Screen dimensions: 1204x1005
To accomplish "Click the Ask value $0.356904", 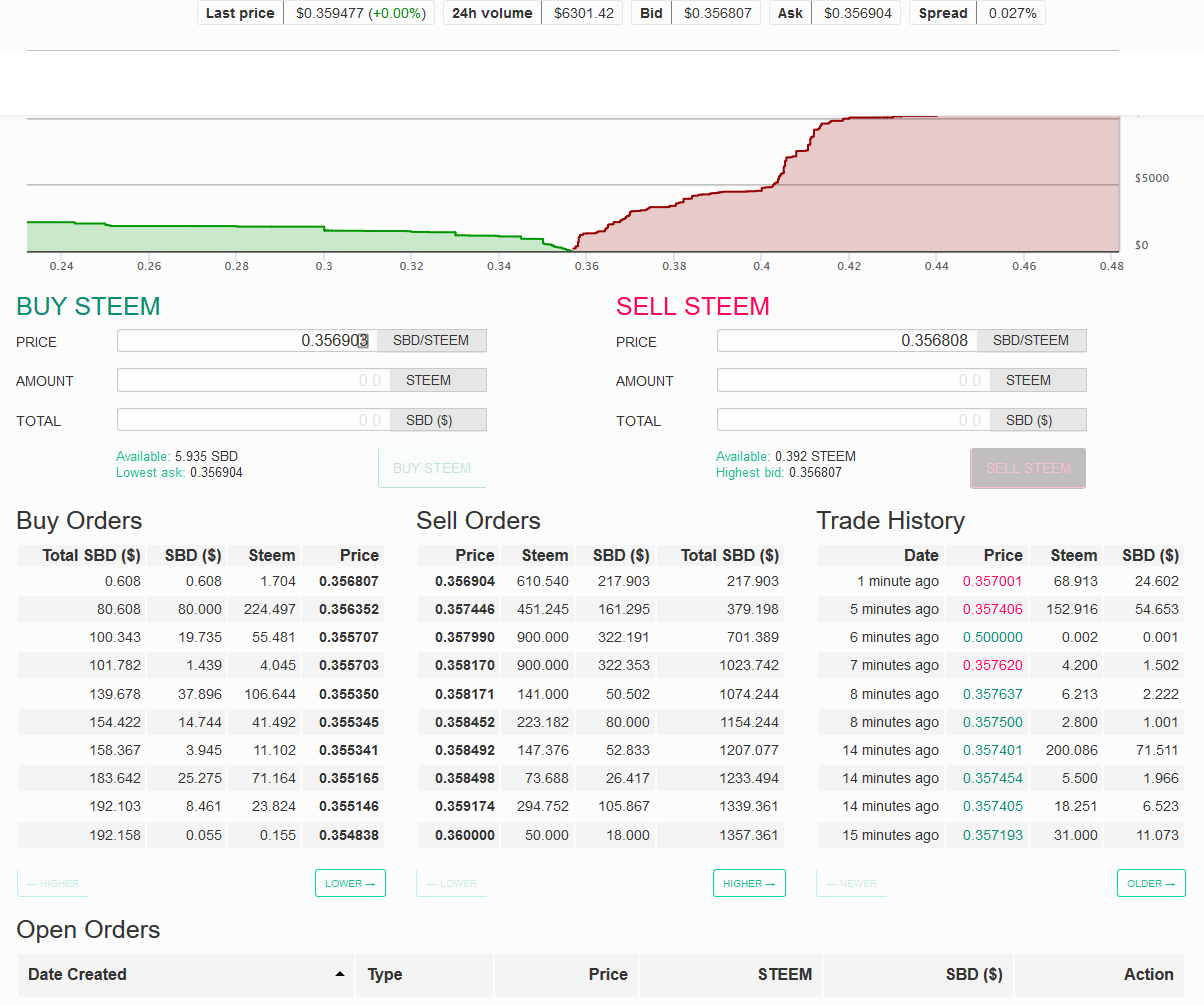I will click(x=856, y=13).
